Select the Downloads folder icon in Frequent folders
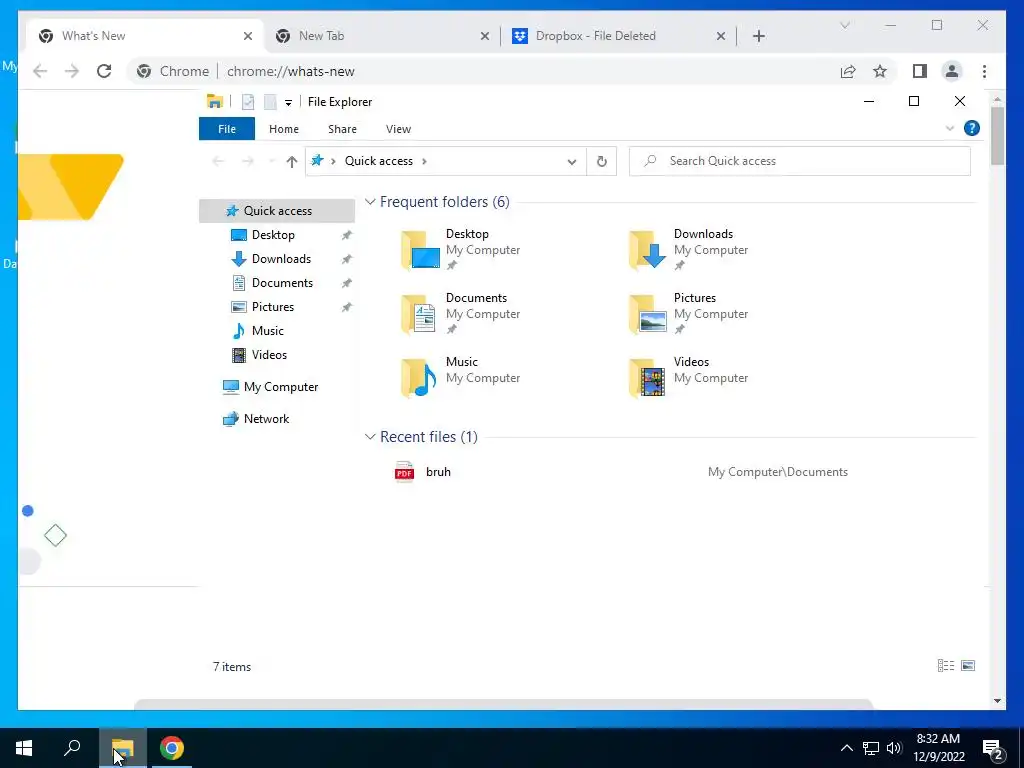This screenshot has height=768, width=1024. click(647, 250)
